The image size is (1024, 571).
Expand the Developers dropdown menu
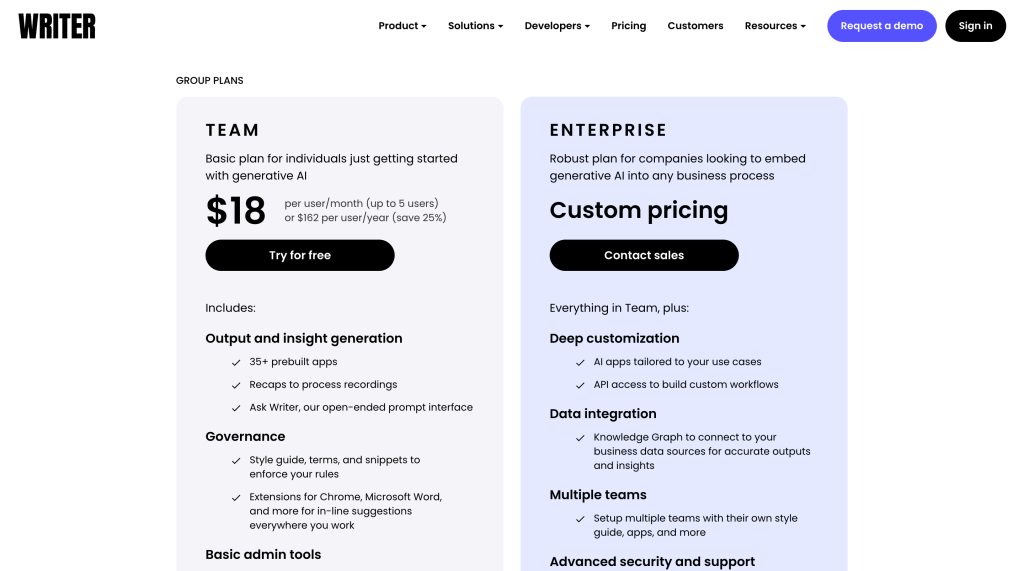coord(557,26)
